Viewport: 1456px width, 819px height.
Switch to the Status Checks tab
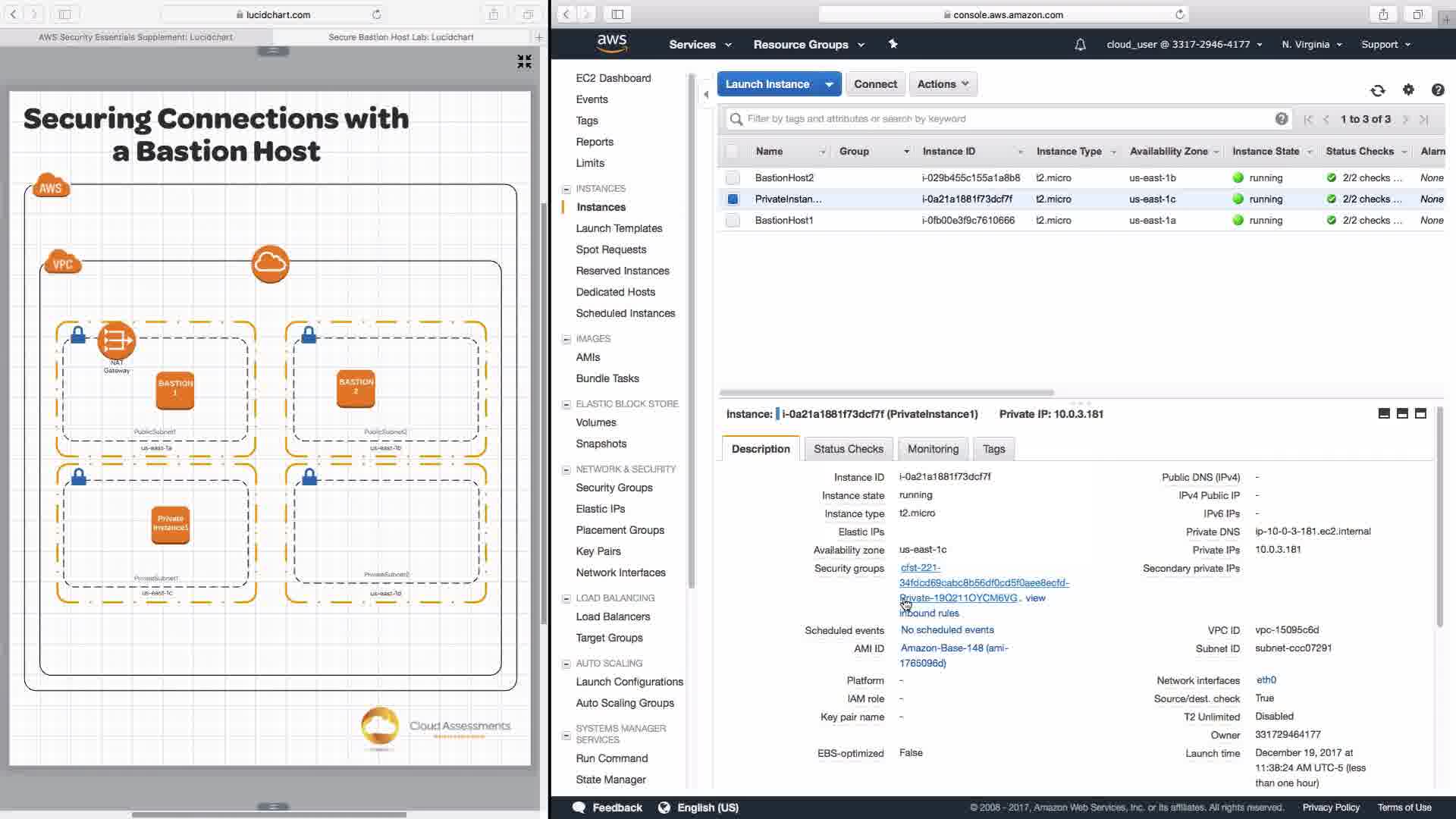coord(848,449)
